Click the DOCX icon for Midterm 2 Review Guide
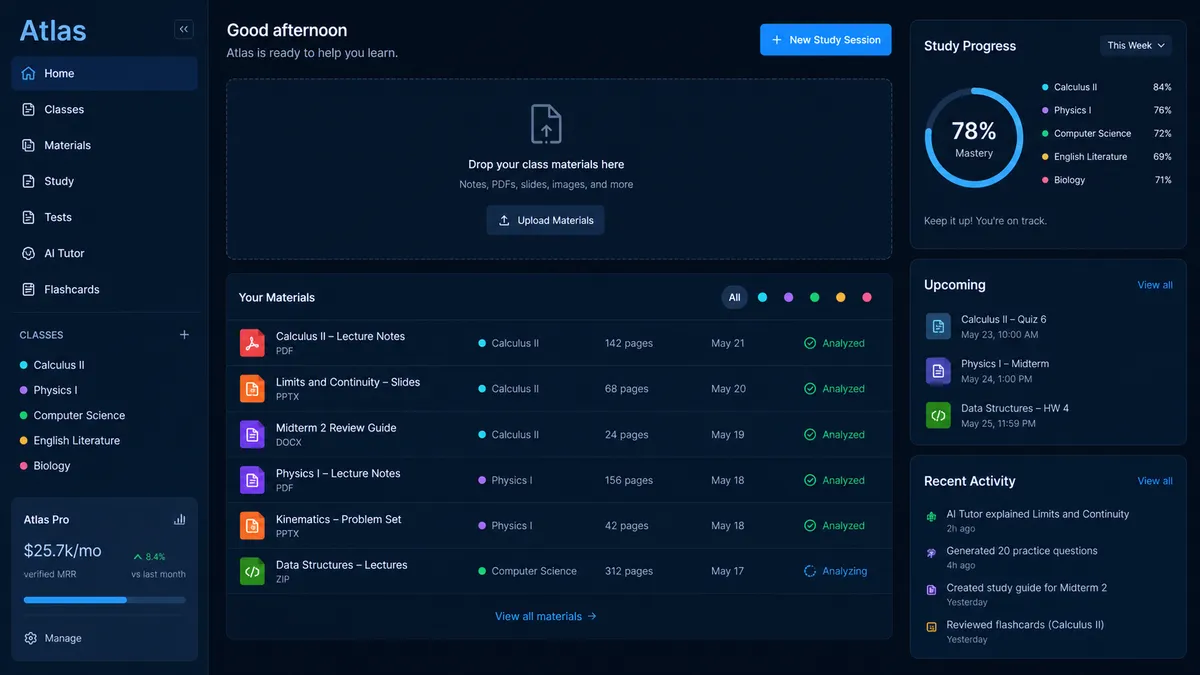 point(252,434)
